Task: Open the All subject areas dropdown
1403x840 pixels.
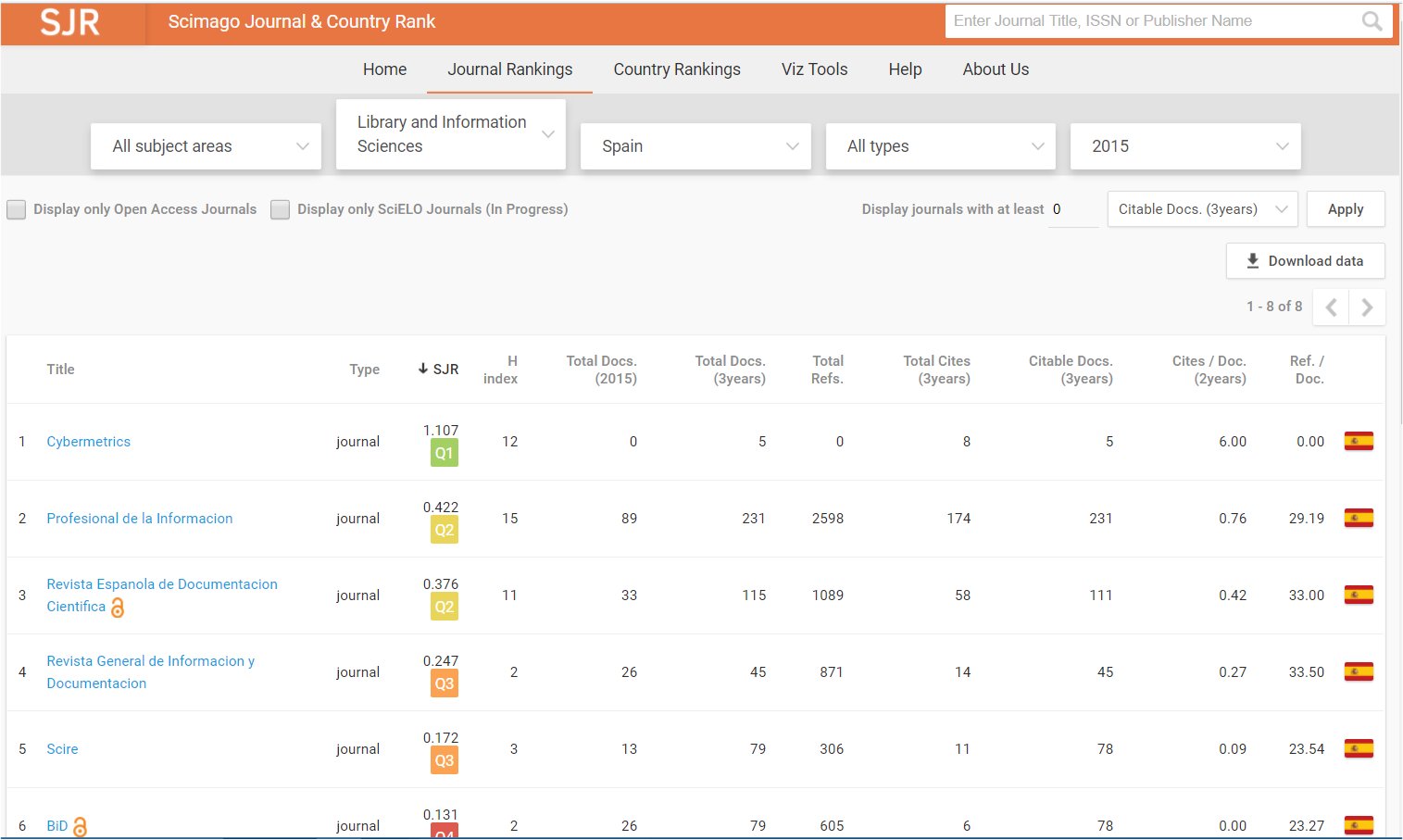Action: tap(206, 146)
